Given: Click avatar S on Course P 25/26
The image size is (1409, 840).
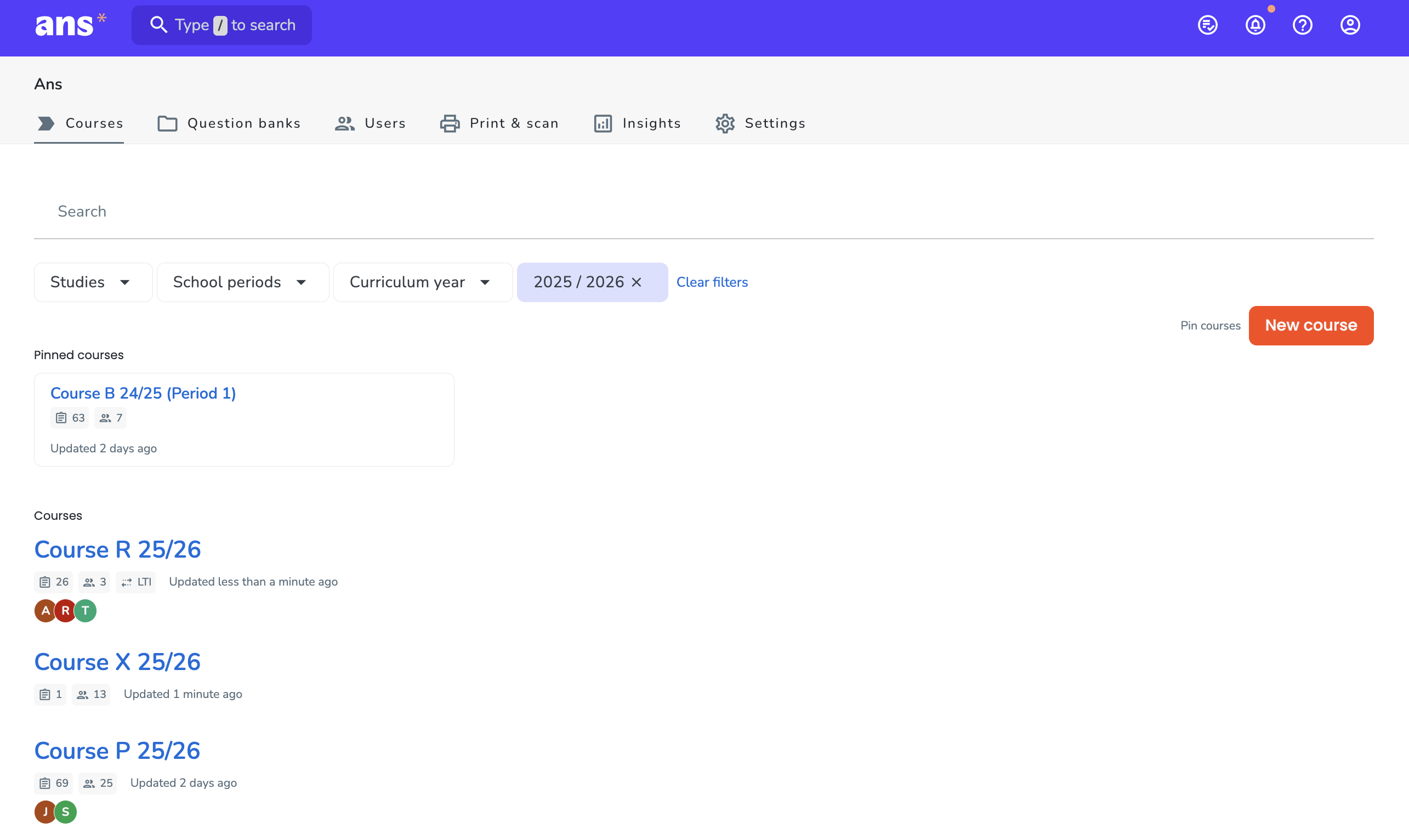Looking at the screenshot, I should coord(66,812).
